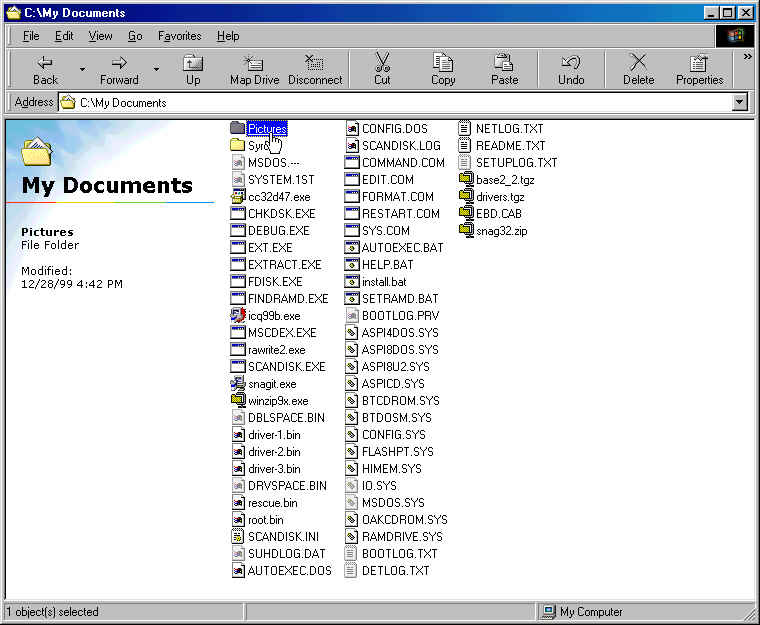Select the README.TXT file
This screenshot has height=625, width=760.
coord(510,145)
